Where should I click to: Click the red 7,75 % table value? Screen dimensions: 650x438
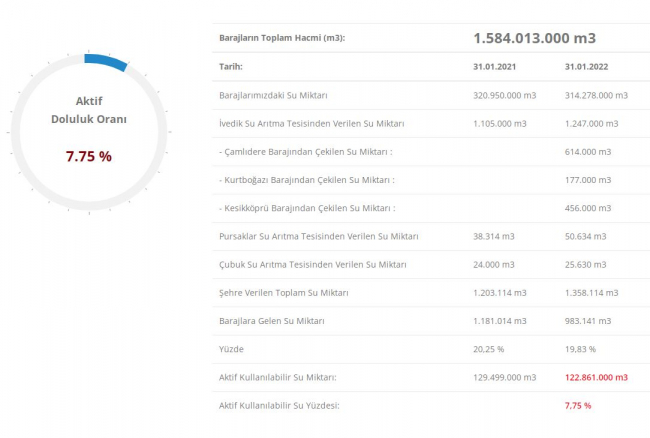[578, 405]
